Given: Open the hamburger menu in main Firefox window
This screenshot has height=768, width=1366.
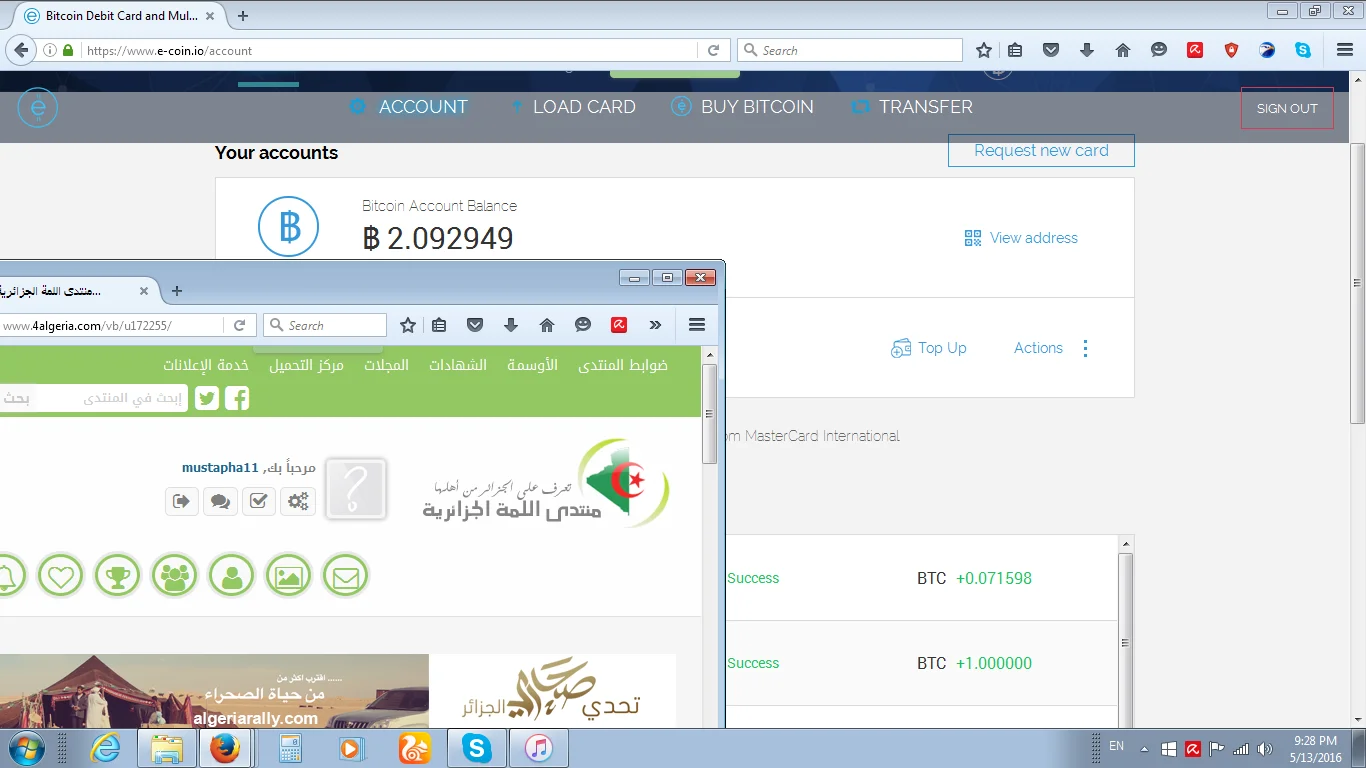Looking at the screenshot, I should coord(1343,50).
